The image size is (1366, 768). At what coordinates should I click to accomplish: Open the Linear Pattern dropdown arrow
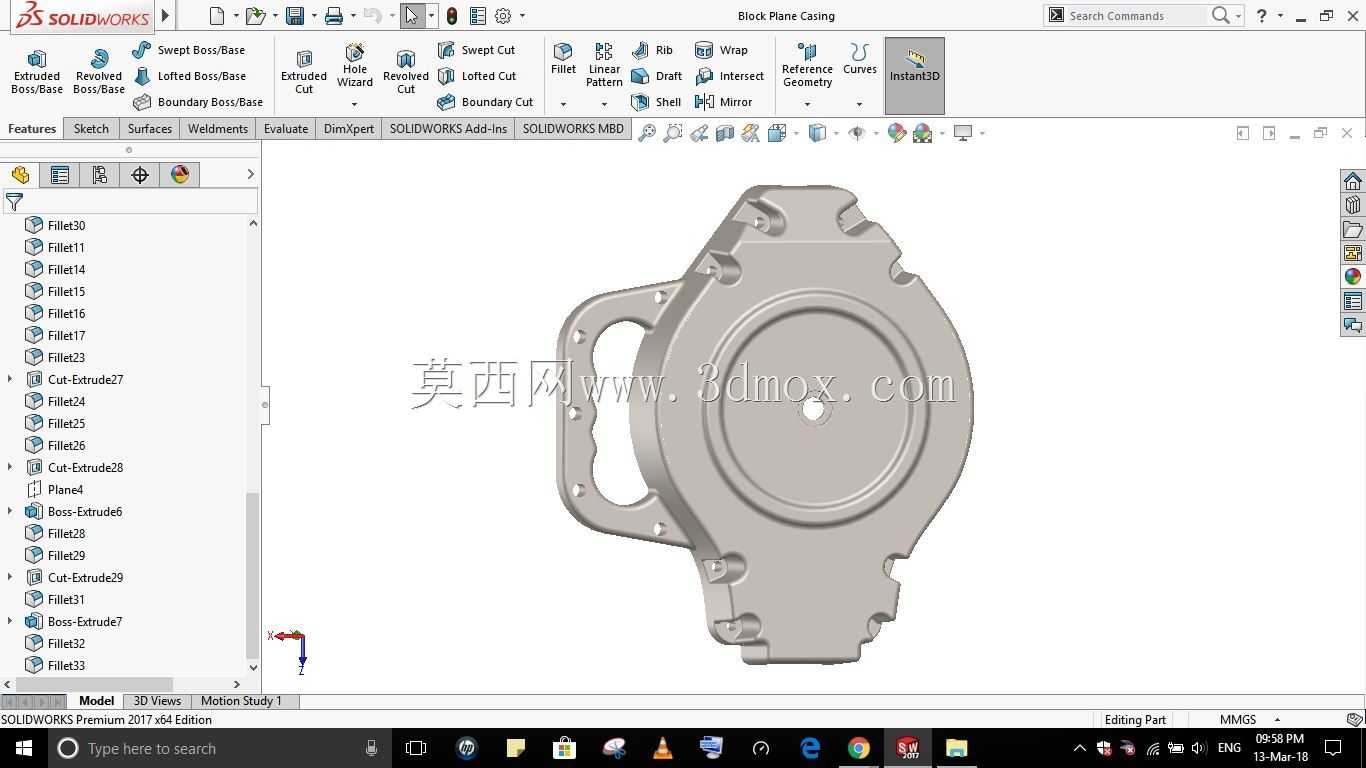pos(604,104)
